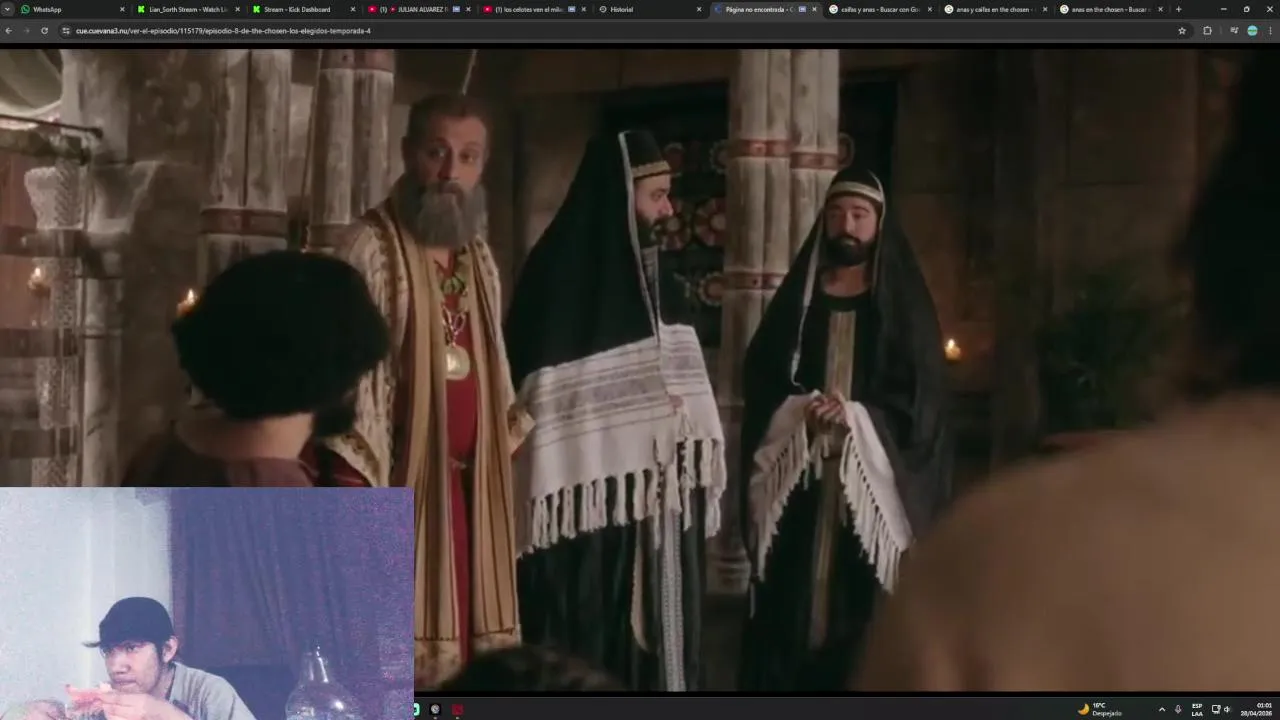The image size is (1280, 720).
Task: Click the webcam overlay of streamer
Action: 207,604
